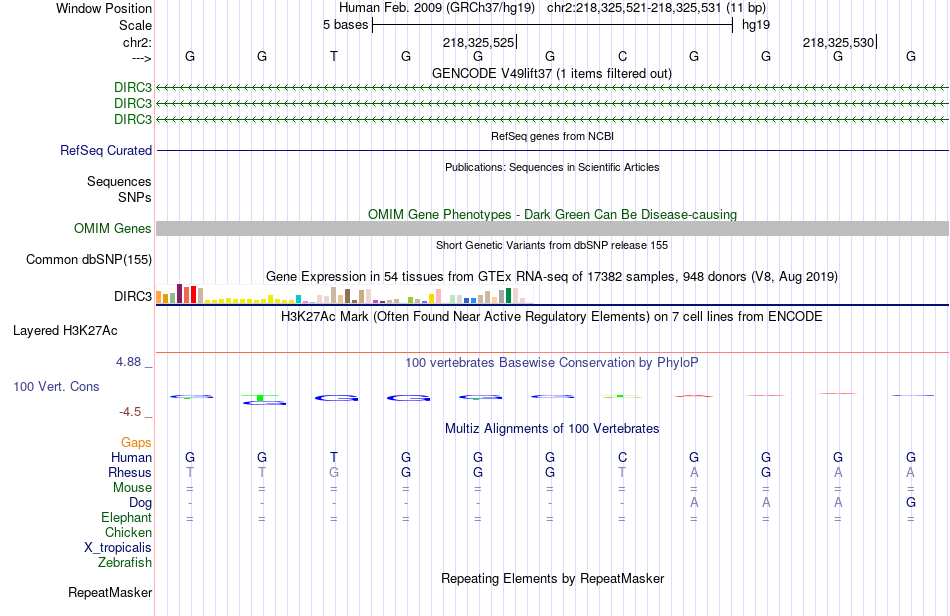Click the C base in the reference sequence row
This screenshot has height=616, width=950.
(x=622, y=56)
